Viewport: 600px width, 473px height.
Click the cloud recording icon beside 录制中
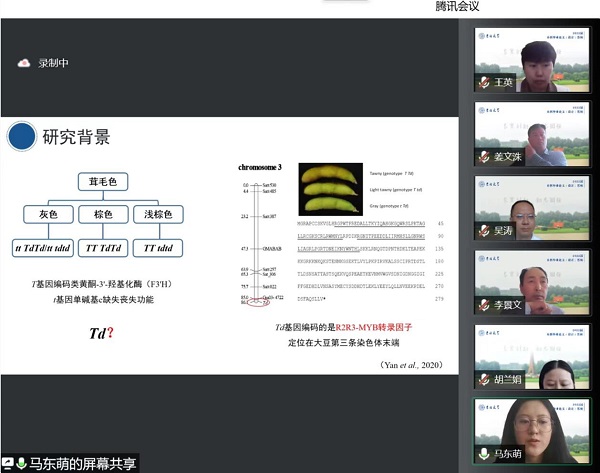(x=24, y=63)
